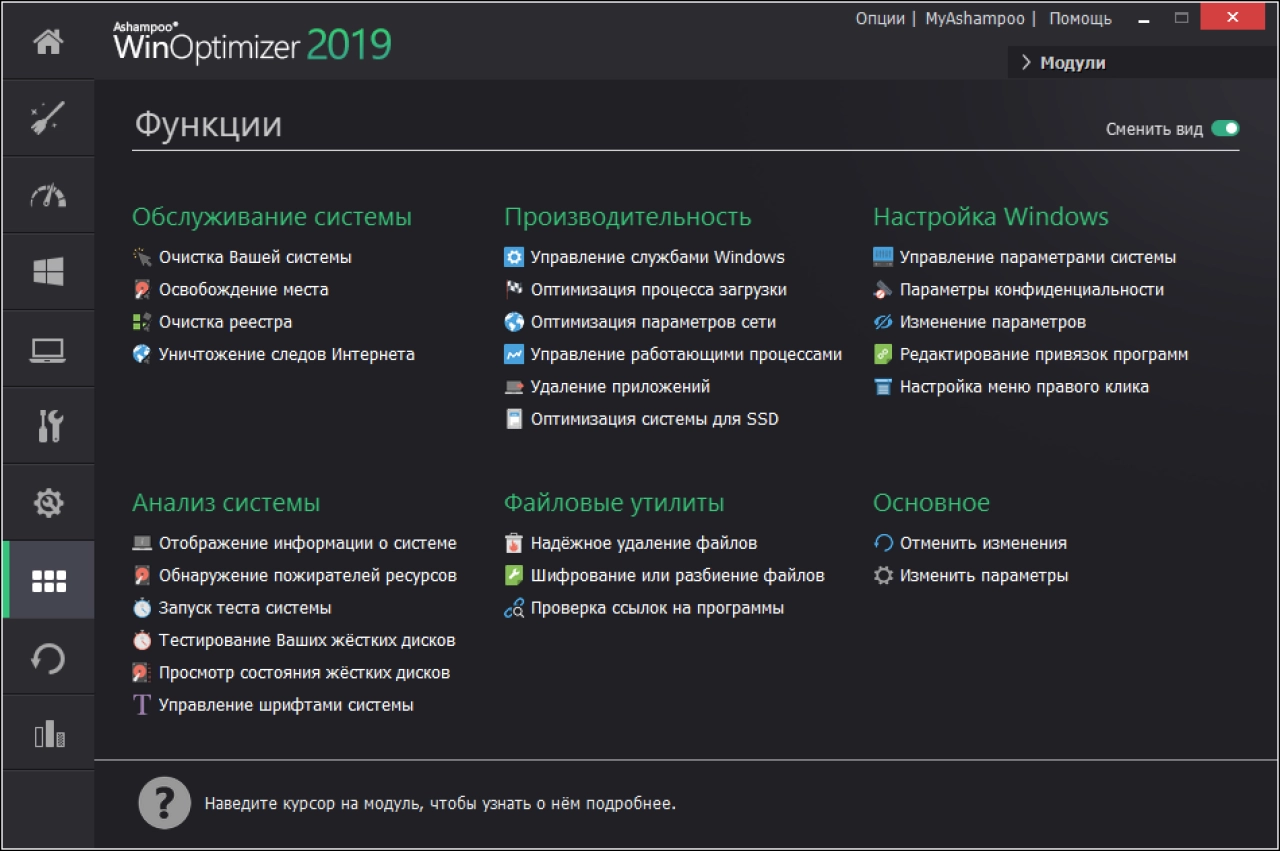1280x851 pixels.
Task: Click SSD icon beside Оптимизация системы для SSD
Action: click(x=514, y=419)
